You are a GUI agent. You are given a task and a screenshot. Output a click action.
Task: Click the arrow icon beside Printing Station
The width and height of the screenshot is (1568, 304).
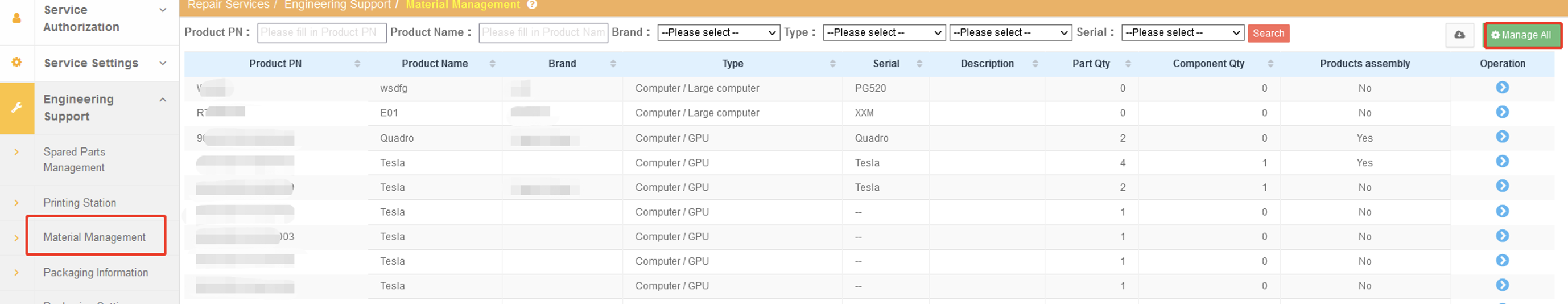click(16, 202)
